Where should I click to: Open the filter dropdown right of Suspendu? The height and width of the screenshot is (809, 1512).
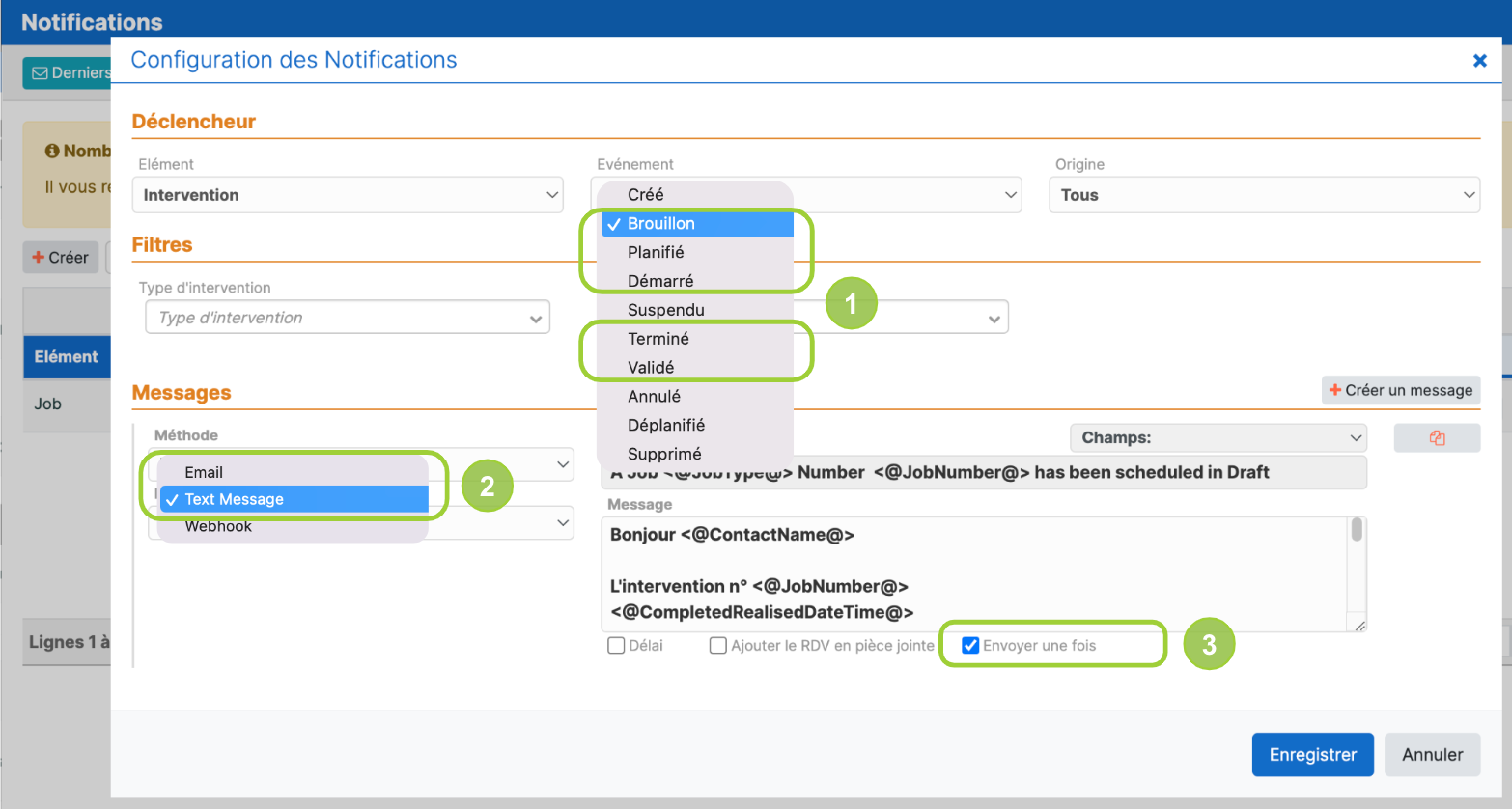[994, 319]
